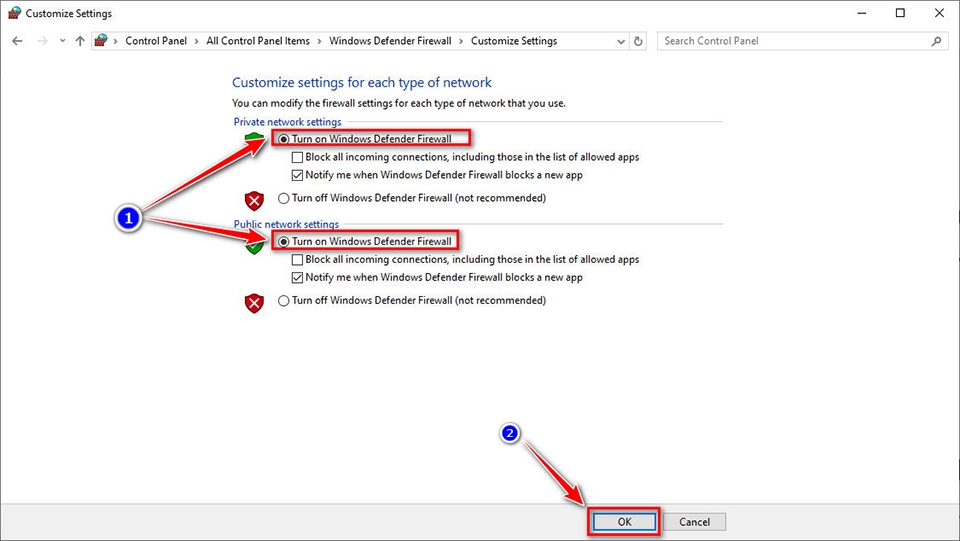Go up one level with Up arrow
The image size is (960, 541).
pyautogui.click(x=80, y=41)
